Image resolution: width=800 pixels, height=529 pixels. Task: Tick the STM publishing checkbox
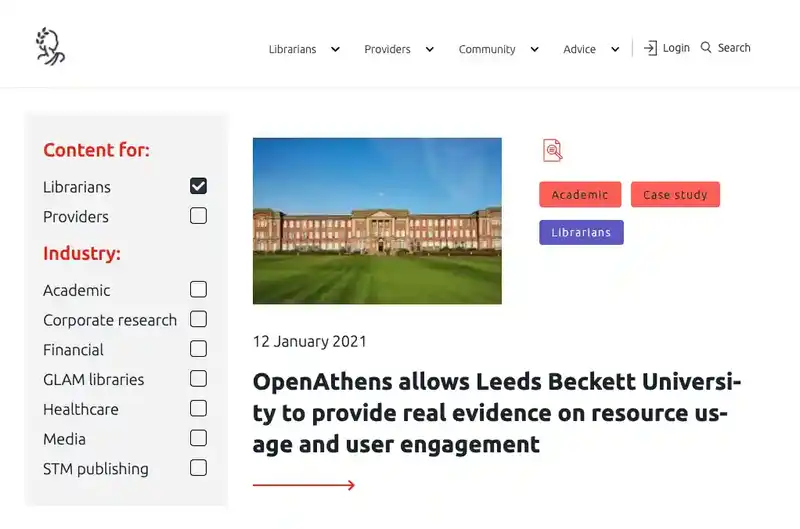[x=198, y=468]
